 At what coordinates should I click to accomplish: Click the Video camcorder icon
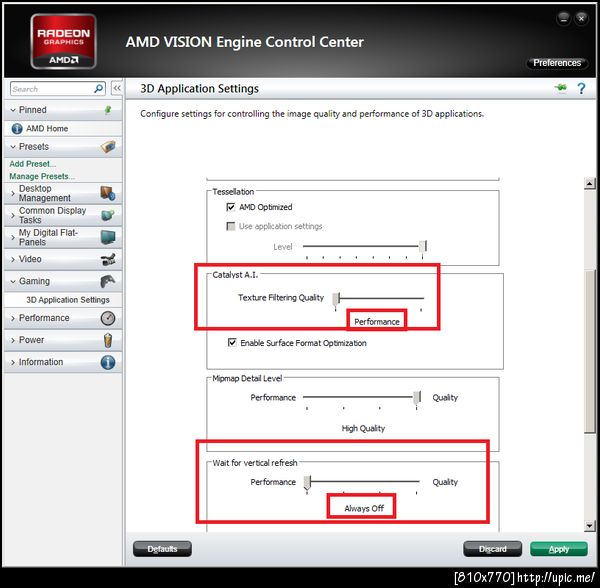click(108, 259)
